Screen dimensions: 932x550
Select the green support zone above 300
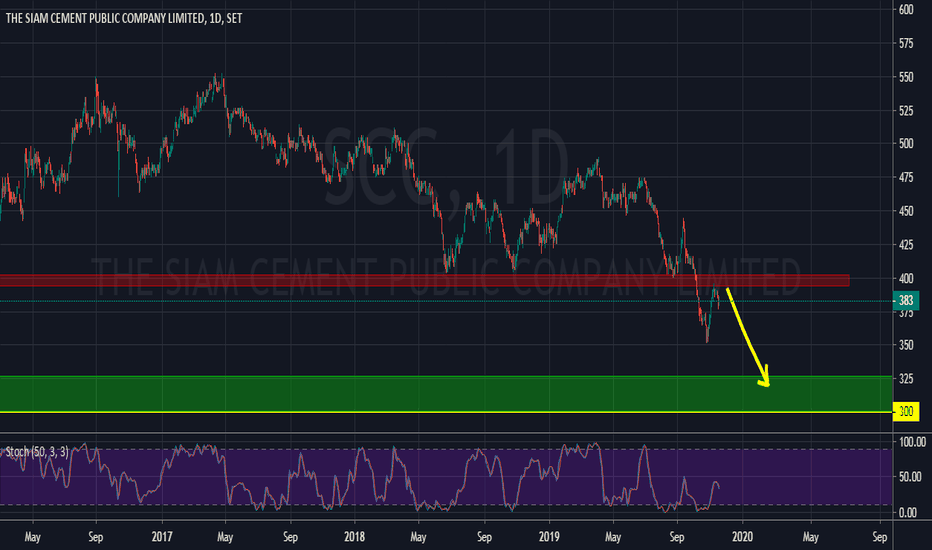pos(446,393)
